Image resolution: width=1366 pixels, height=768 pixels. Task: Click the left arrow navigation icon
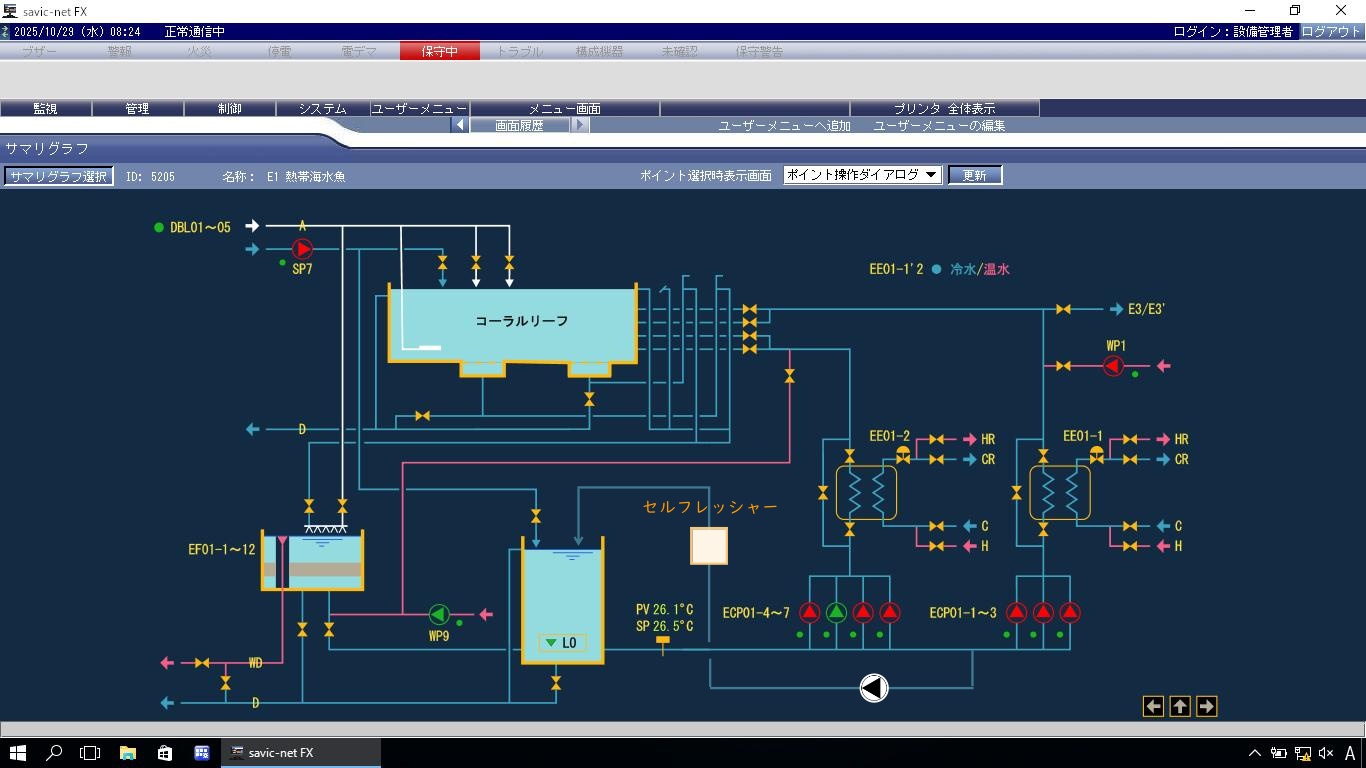click(x=1153, y=707)
